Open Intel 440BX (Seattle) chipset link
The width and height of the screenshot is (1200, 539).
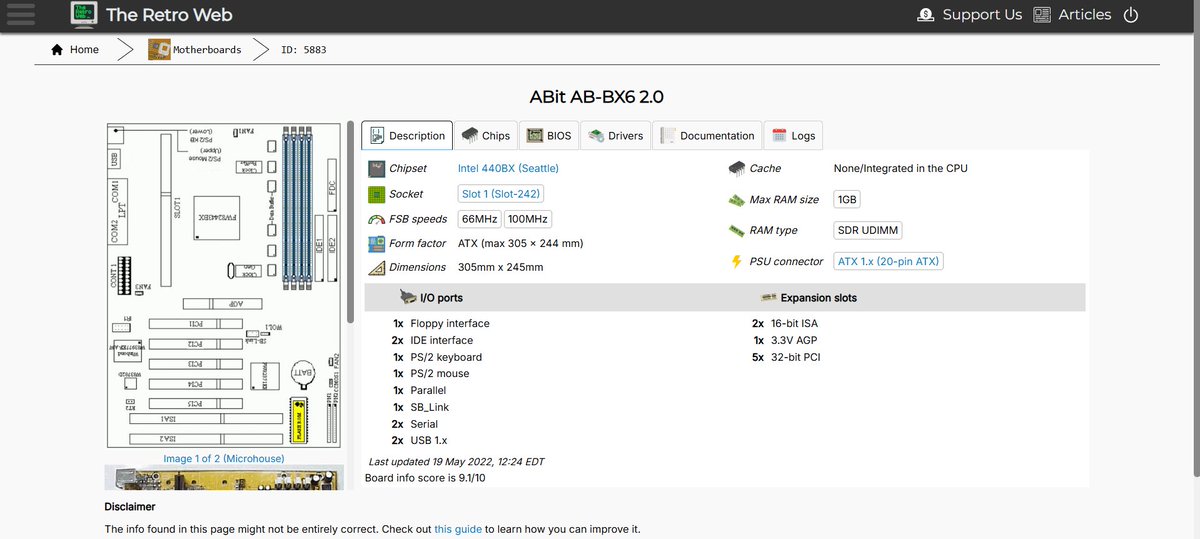(x=508, y=169)
